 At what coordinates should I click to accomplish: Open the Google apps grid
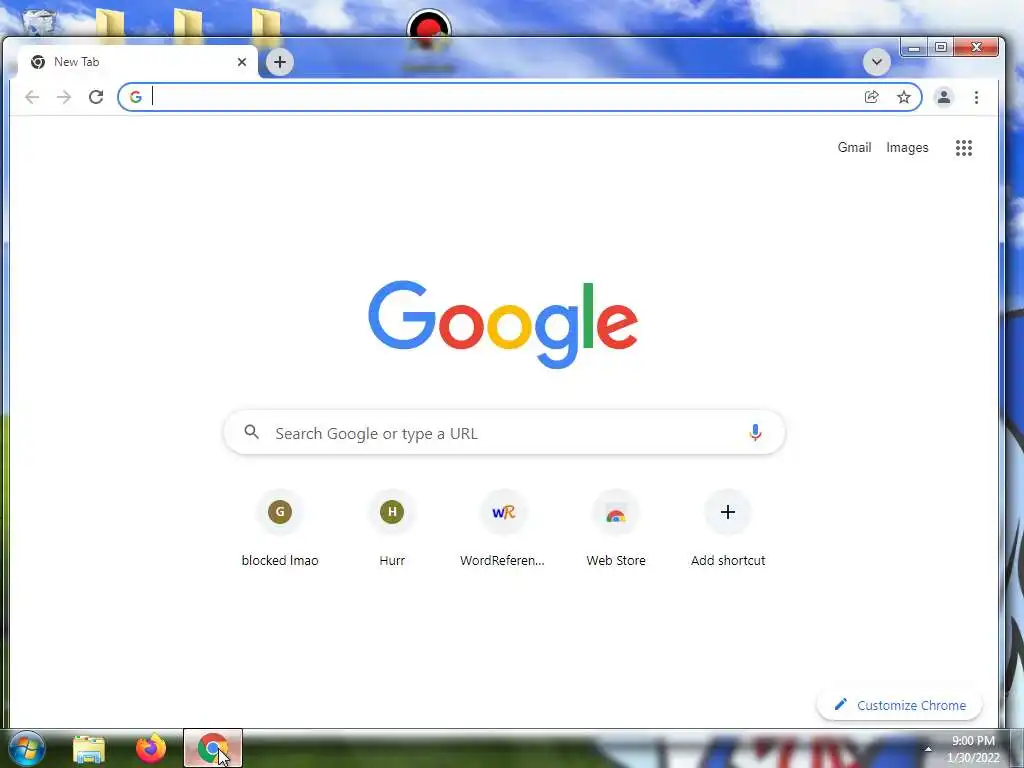964,148
